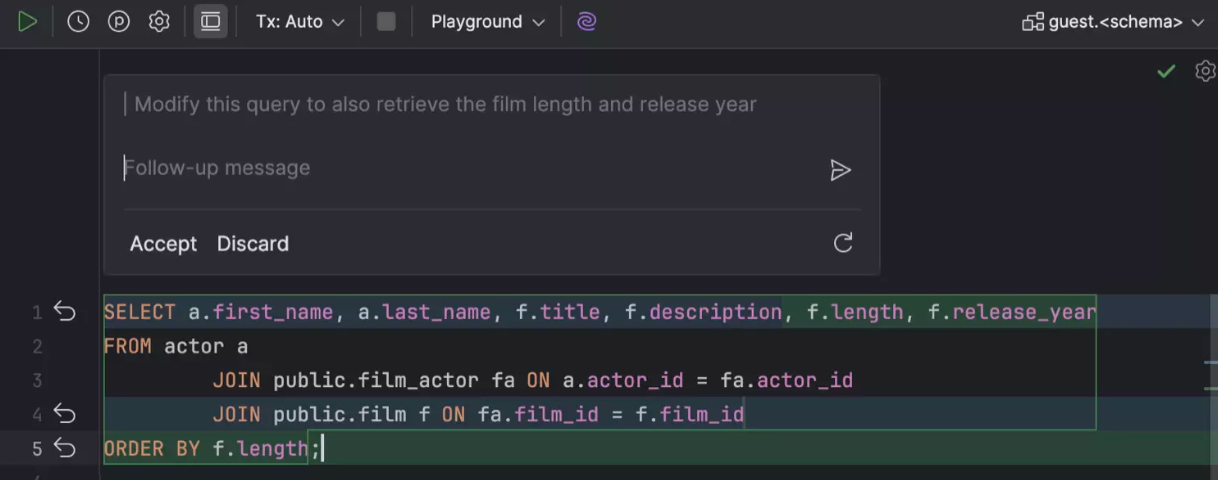Revert the ORDER BY change on line 5
Screen dimensions: 1218x480
coord(65,448)
